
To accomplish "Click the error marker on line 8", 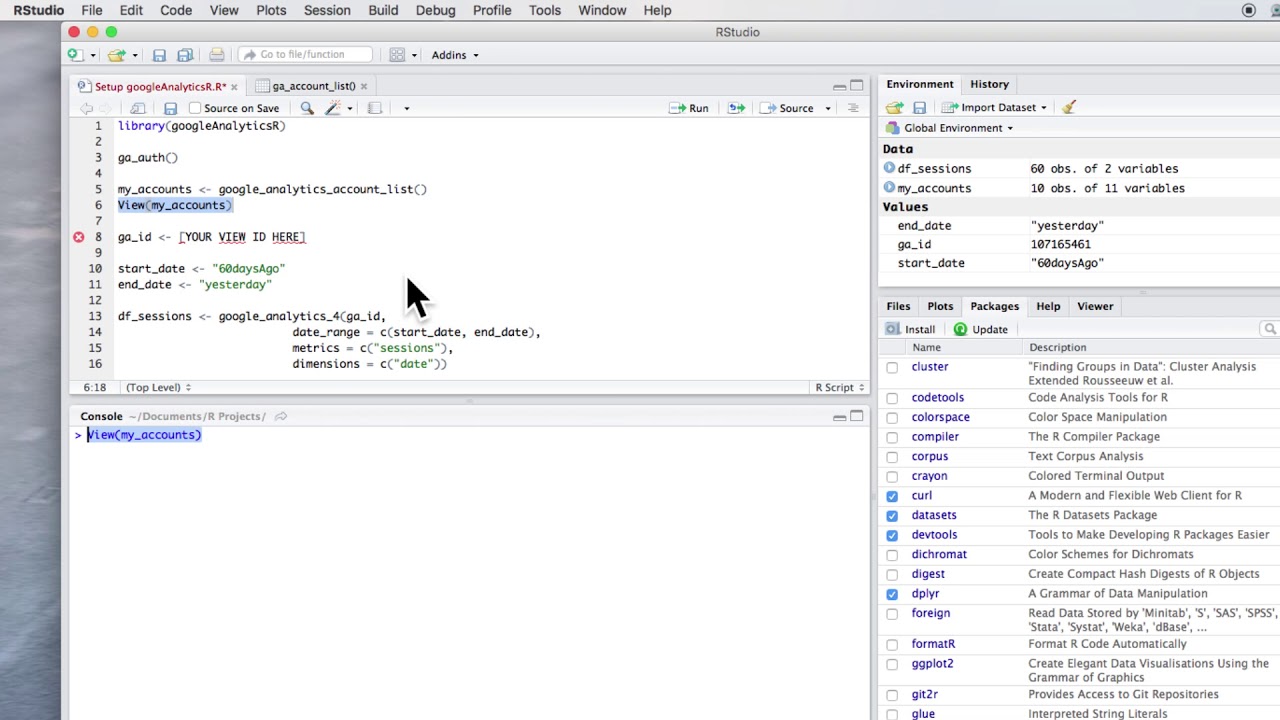I will [x=78, y=237].
